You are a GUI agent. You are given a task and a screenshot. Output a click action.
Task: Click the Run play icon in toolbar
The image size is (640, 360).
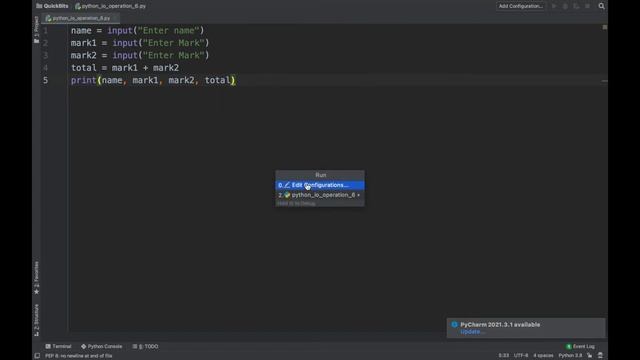click(x=554, y=6)
